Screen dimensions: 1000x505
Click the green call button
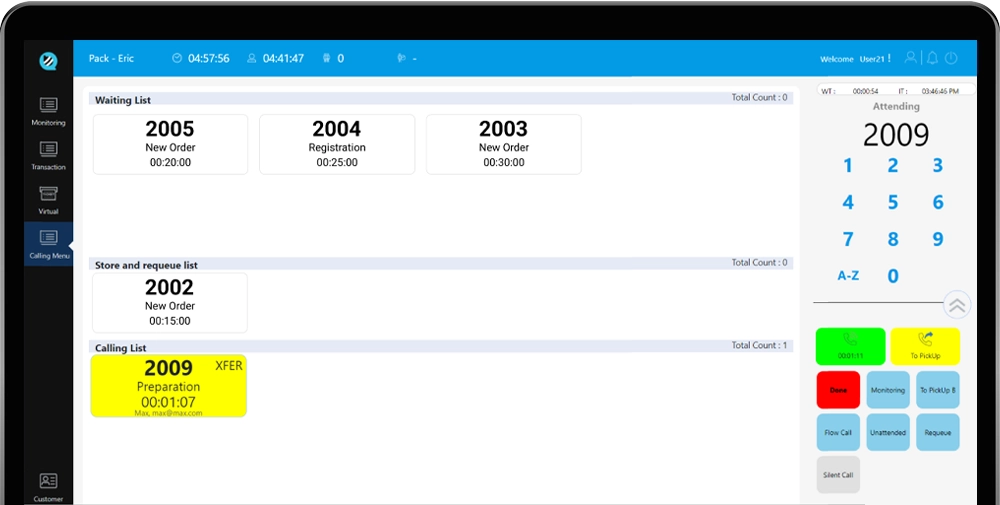click(850, 346)
